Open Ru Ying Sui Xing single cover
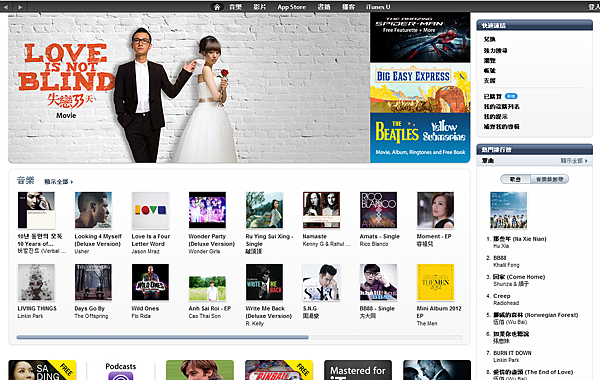The width and height of the screenshot is (600, 380). coord(264,210)
